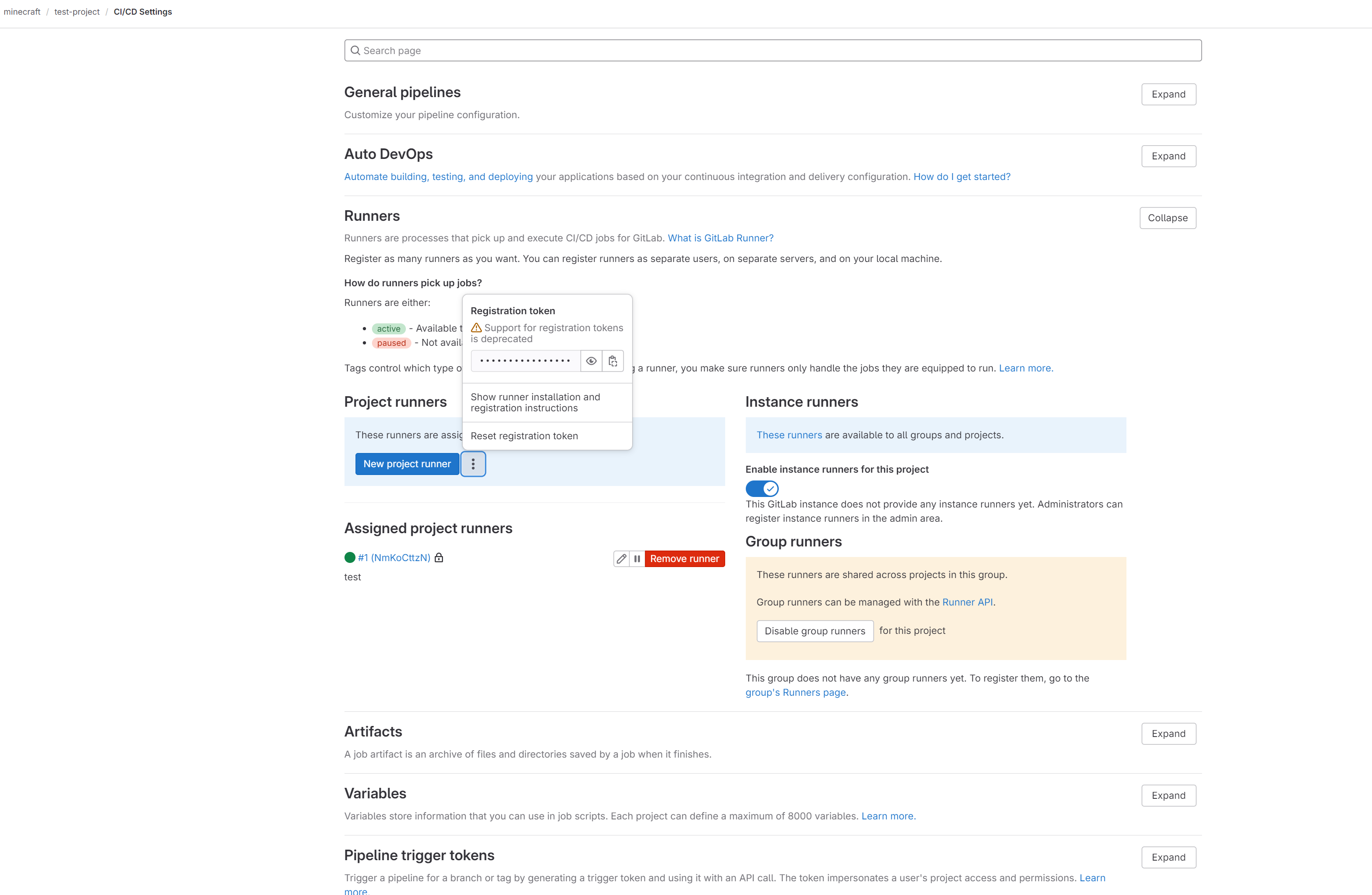Expand the General pipelines section
1372x895 pixels.
point(1168,94)
